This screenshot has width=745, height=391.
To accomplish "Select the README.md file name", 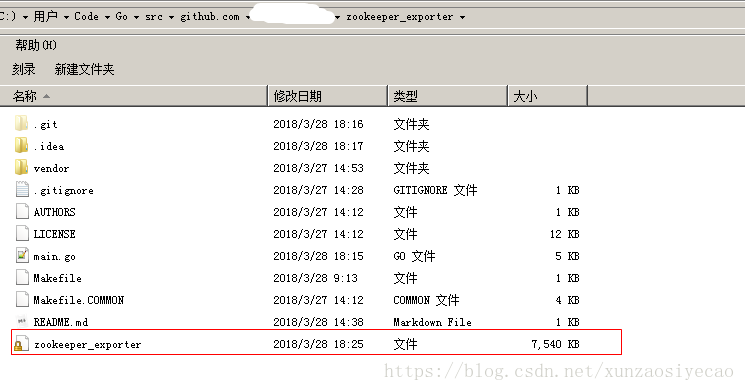I will (61, 322).
